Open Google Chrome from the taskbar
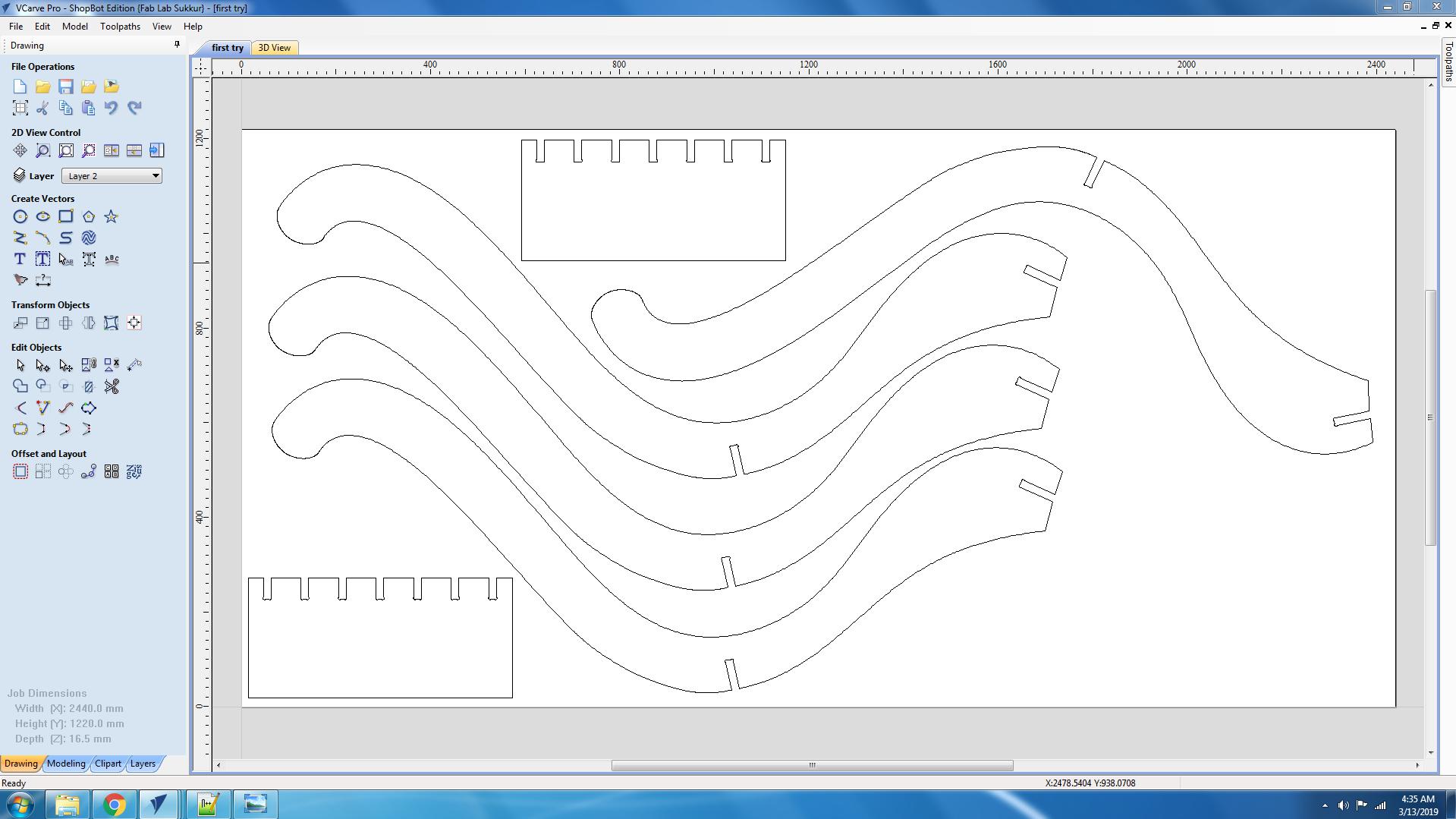This screenshot has width=1456, height=819. (x=114, y=805)
